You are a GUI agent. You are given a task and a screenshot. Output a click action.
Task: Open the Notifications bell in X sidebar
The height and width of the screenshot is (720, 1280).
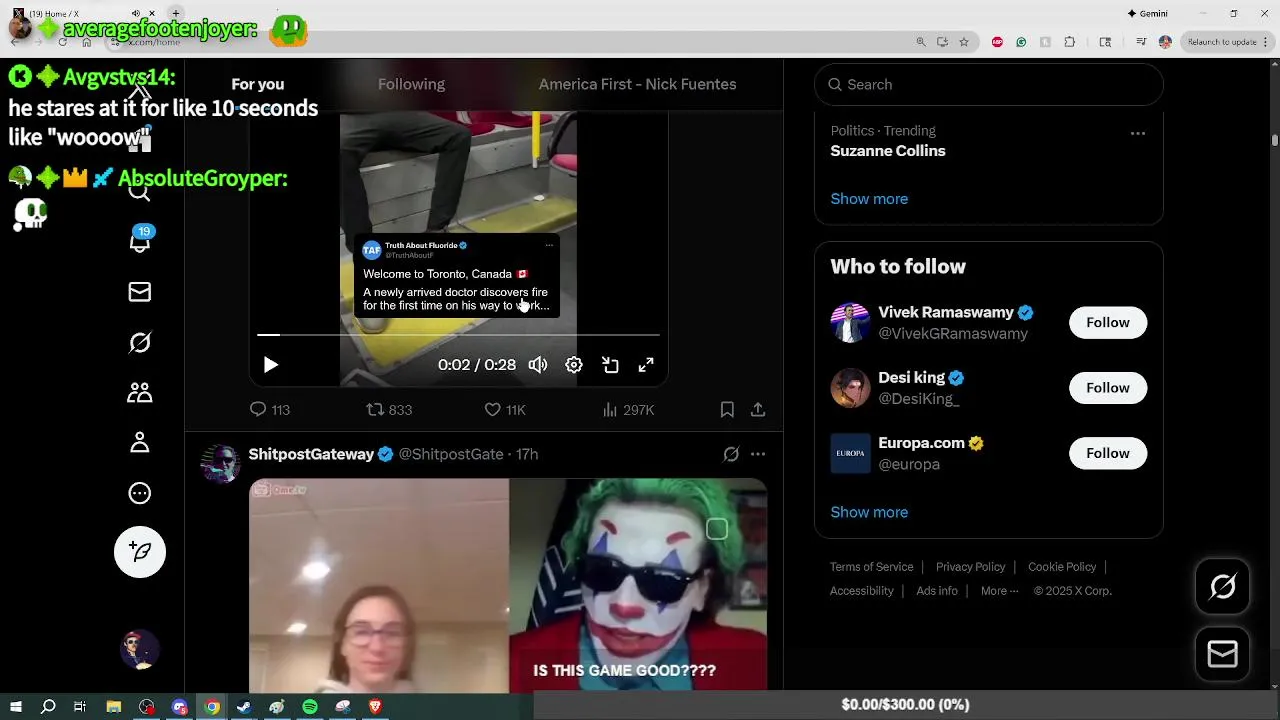coord(139,241)
